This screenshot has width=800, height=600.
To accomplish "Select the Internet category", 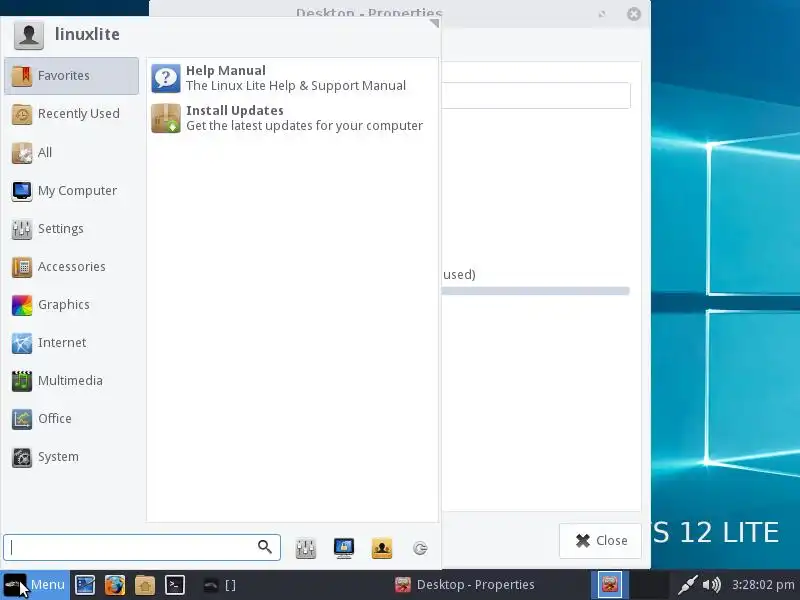I will pos(71,342).
